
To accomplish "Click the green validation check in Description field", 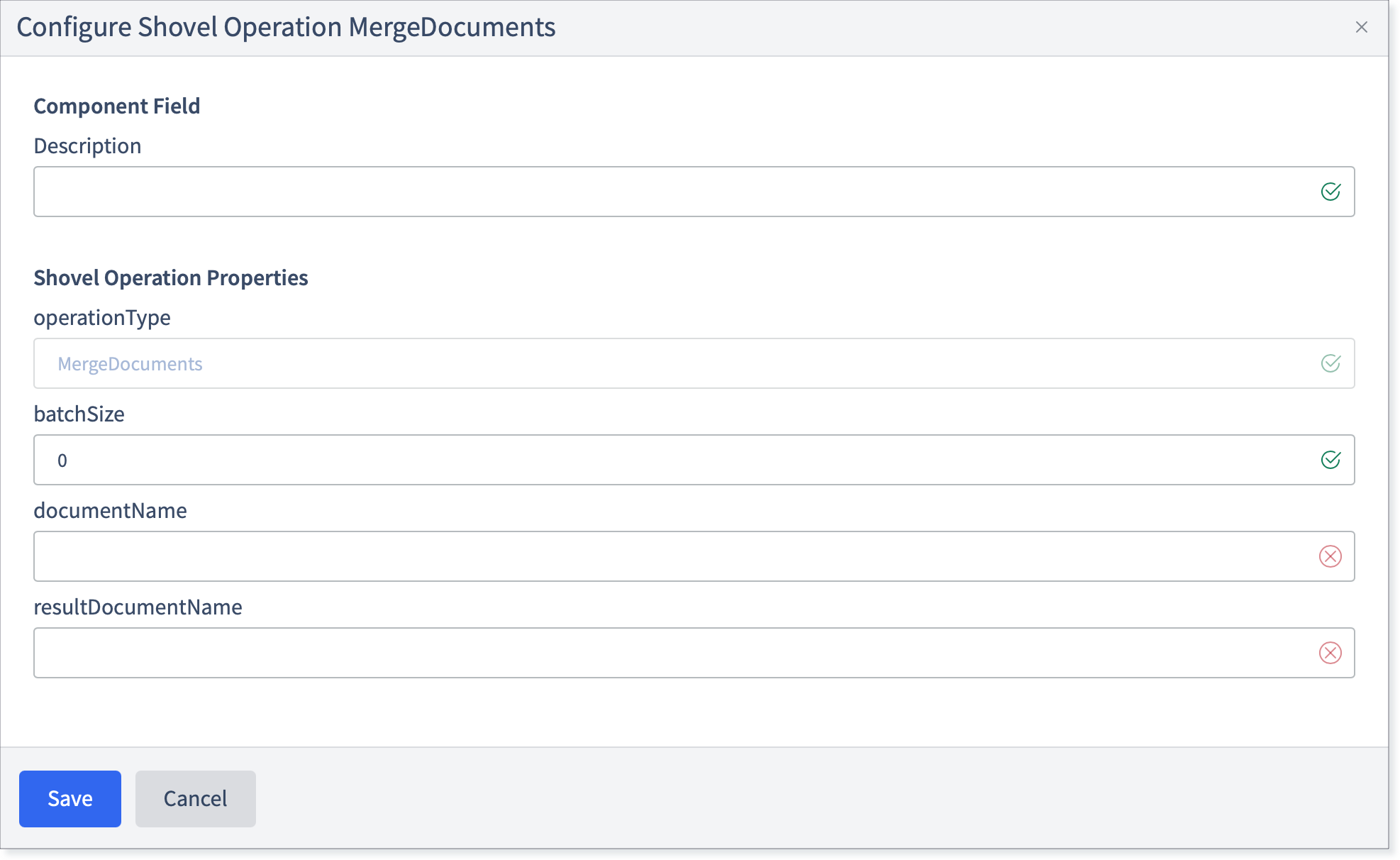I will (1330, 192).
